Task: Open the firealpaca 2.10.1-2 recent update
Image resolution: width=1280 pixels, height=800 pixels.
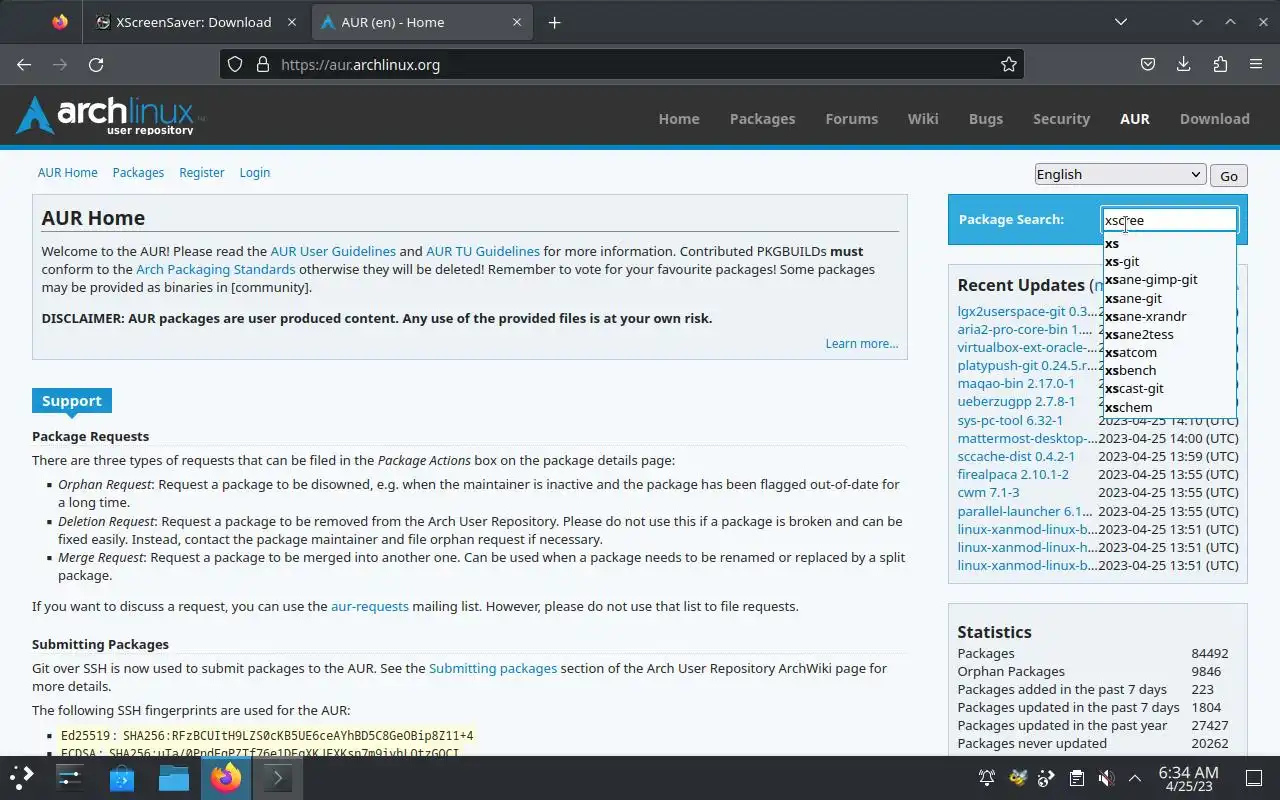Action: point(1013,474)
